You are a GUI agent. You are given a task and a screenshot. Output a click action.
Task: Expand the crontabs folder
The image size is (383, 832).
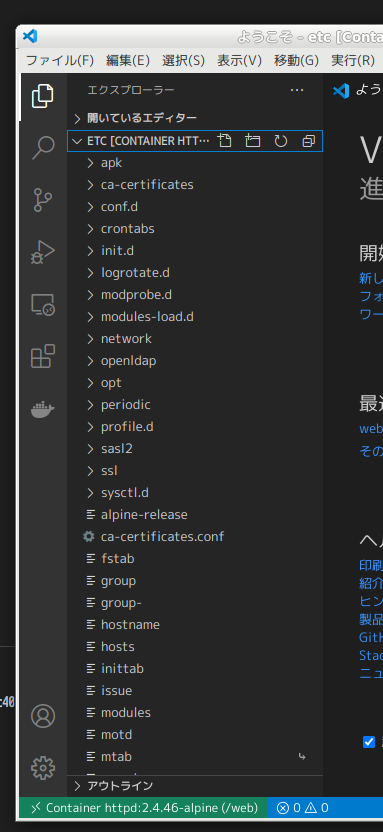[195, 229]
